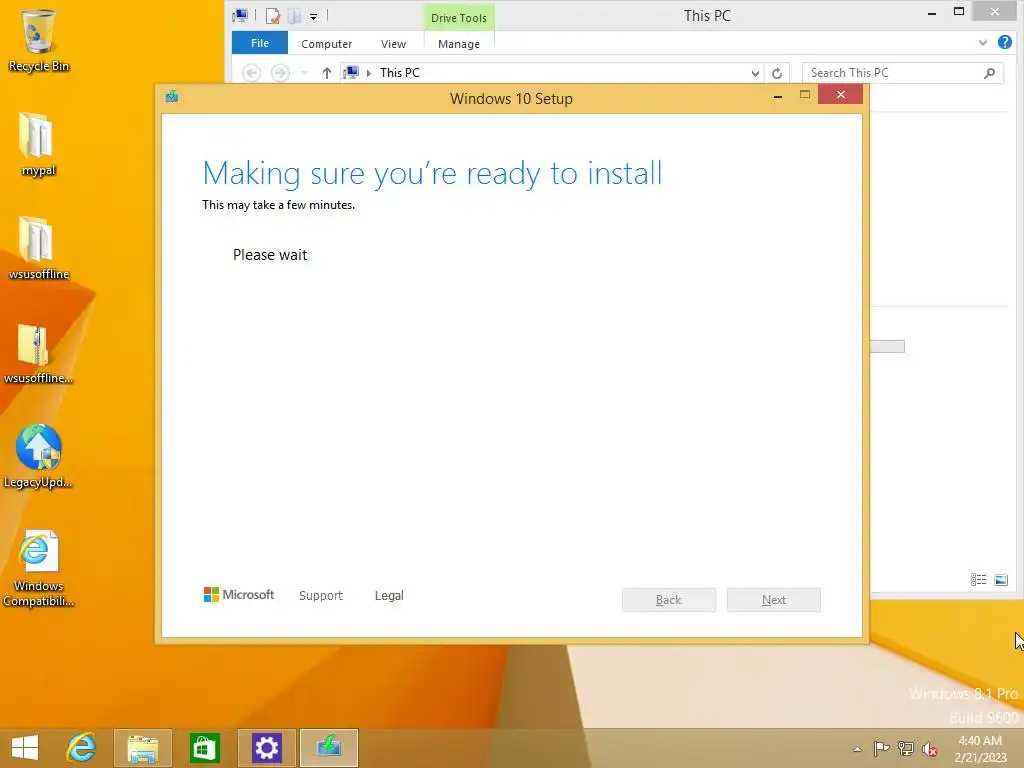The height and width of the screenshot is (768, 1024).
Task: Click the drive capacity bar
Action: tap(888, 347)
